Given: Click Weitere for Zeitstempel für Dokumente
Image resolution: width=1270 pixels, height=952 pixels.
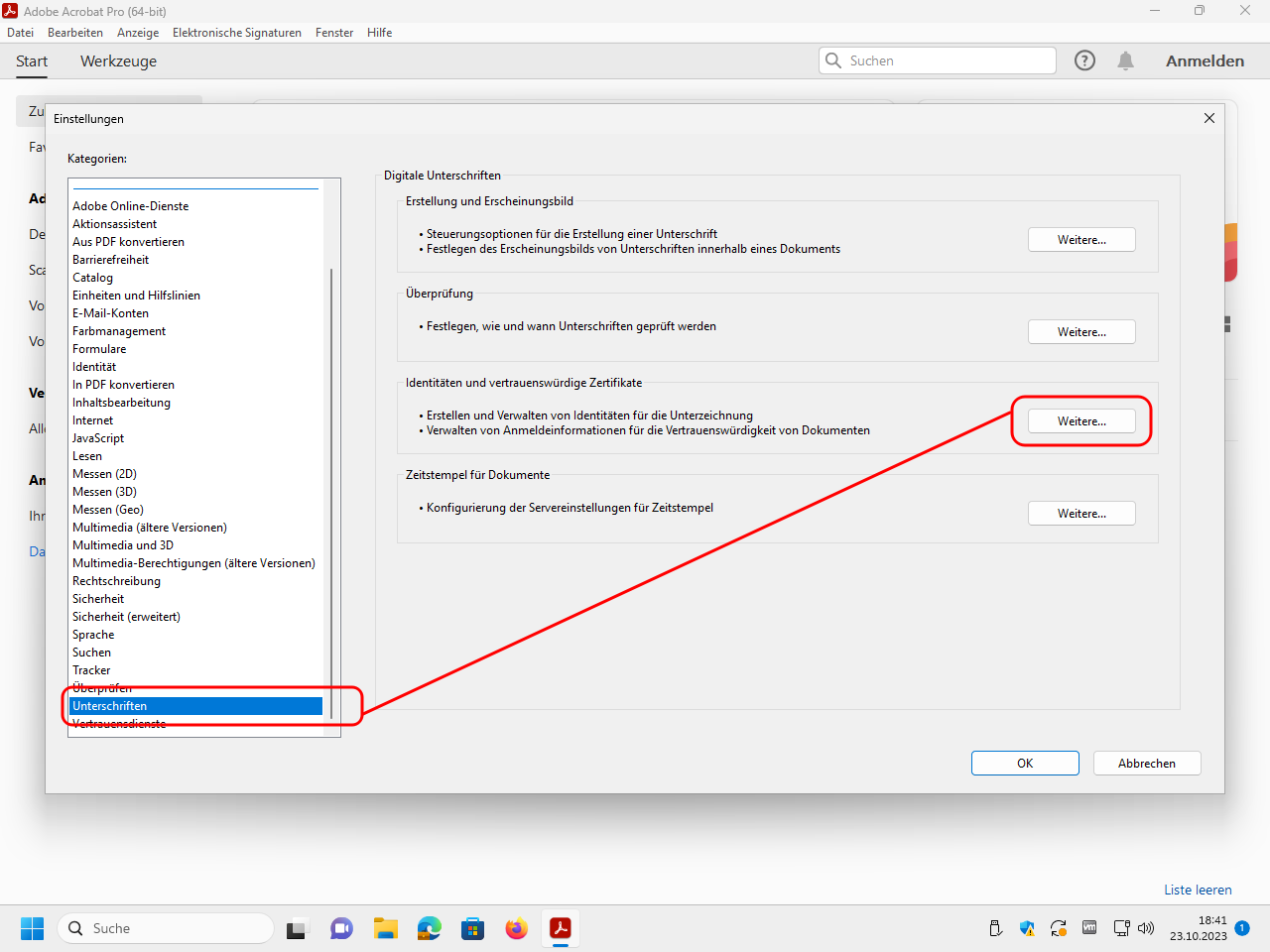Looking at the screenshot, I should point(1081,514).
